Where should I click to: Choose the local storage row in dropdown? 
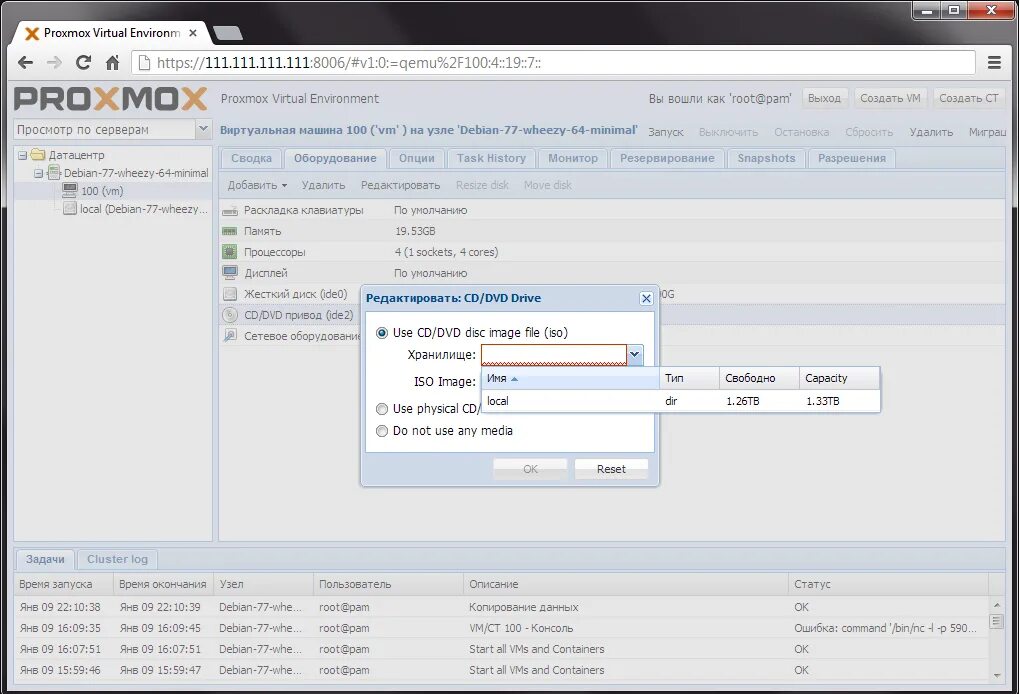[680, 401]
